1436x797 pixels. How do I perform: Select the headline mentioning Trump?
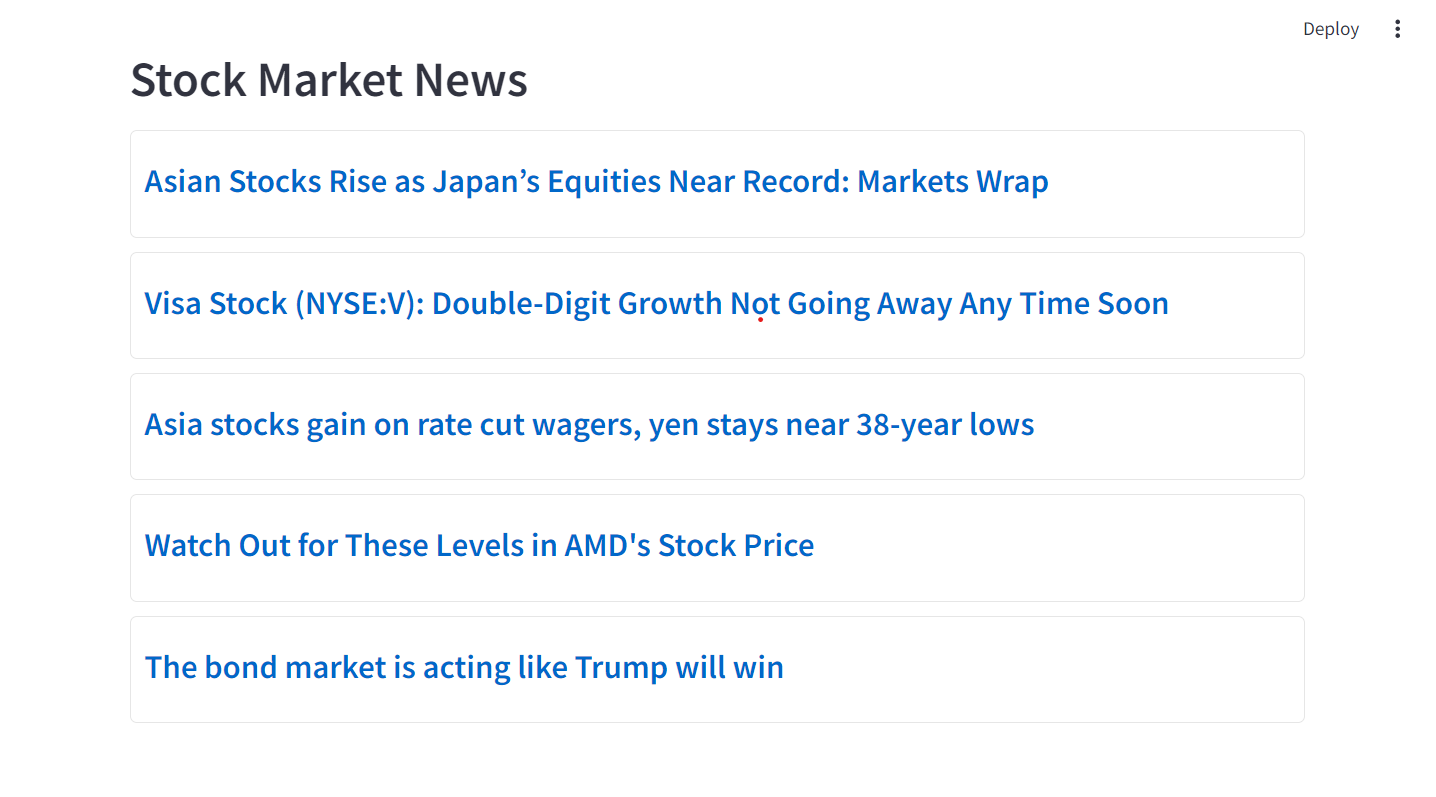[464, 667]
